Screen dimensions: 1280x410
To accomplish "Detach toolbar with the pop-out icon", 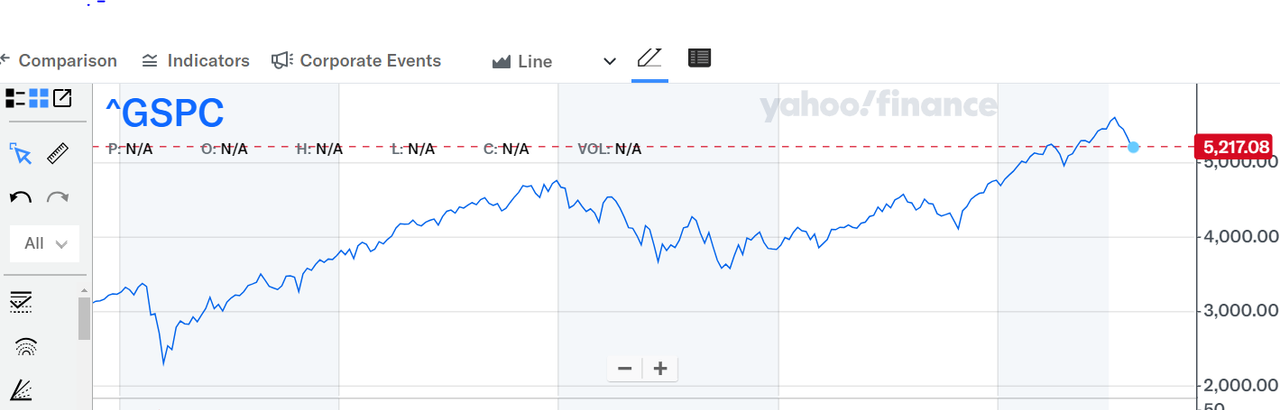I will click(x=63, y=98).
